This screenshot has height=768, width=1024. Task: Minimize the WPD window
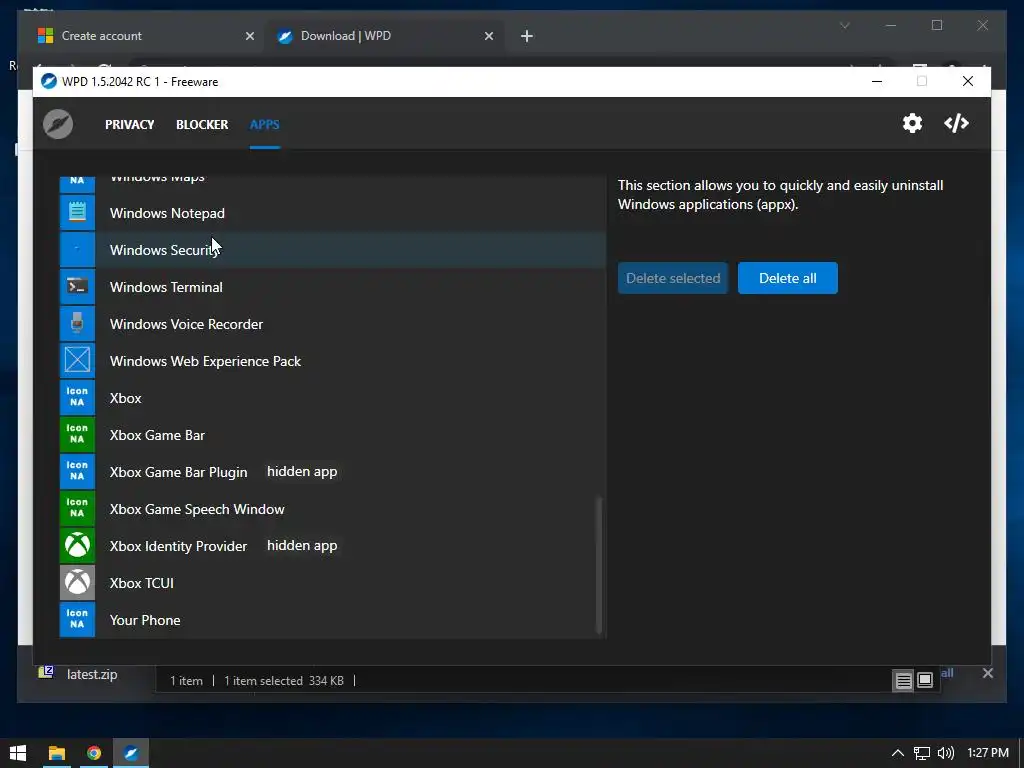(877, 82)
